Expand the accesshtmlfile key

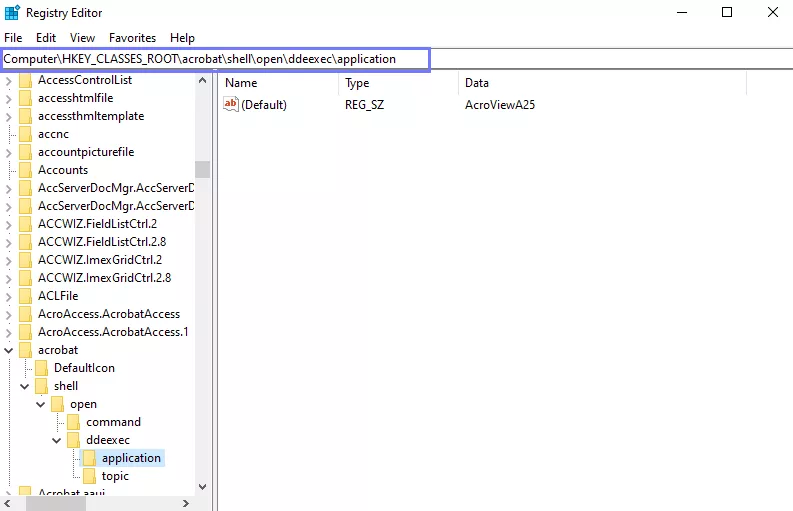point(9,99)
